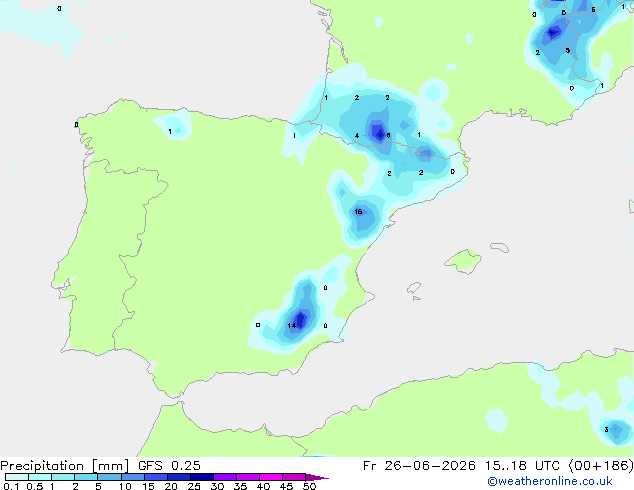Select the 2–5 mm legend color segment
Screen dimensions: 634x490
point(86,477)
